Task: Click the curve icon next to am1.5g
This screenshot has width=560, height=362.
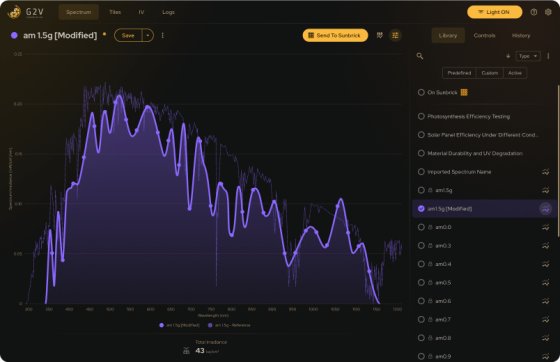Action: 545,190
